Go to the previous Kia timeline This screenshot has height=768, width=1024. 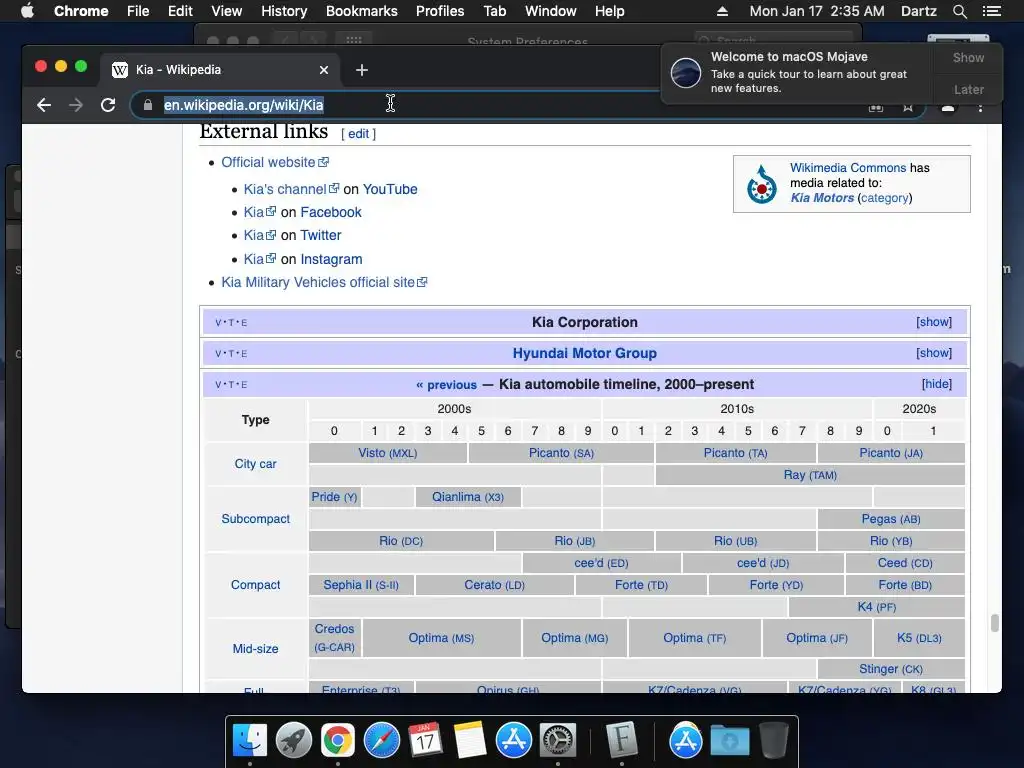tap(447, 385)
